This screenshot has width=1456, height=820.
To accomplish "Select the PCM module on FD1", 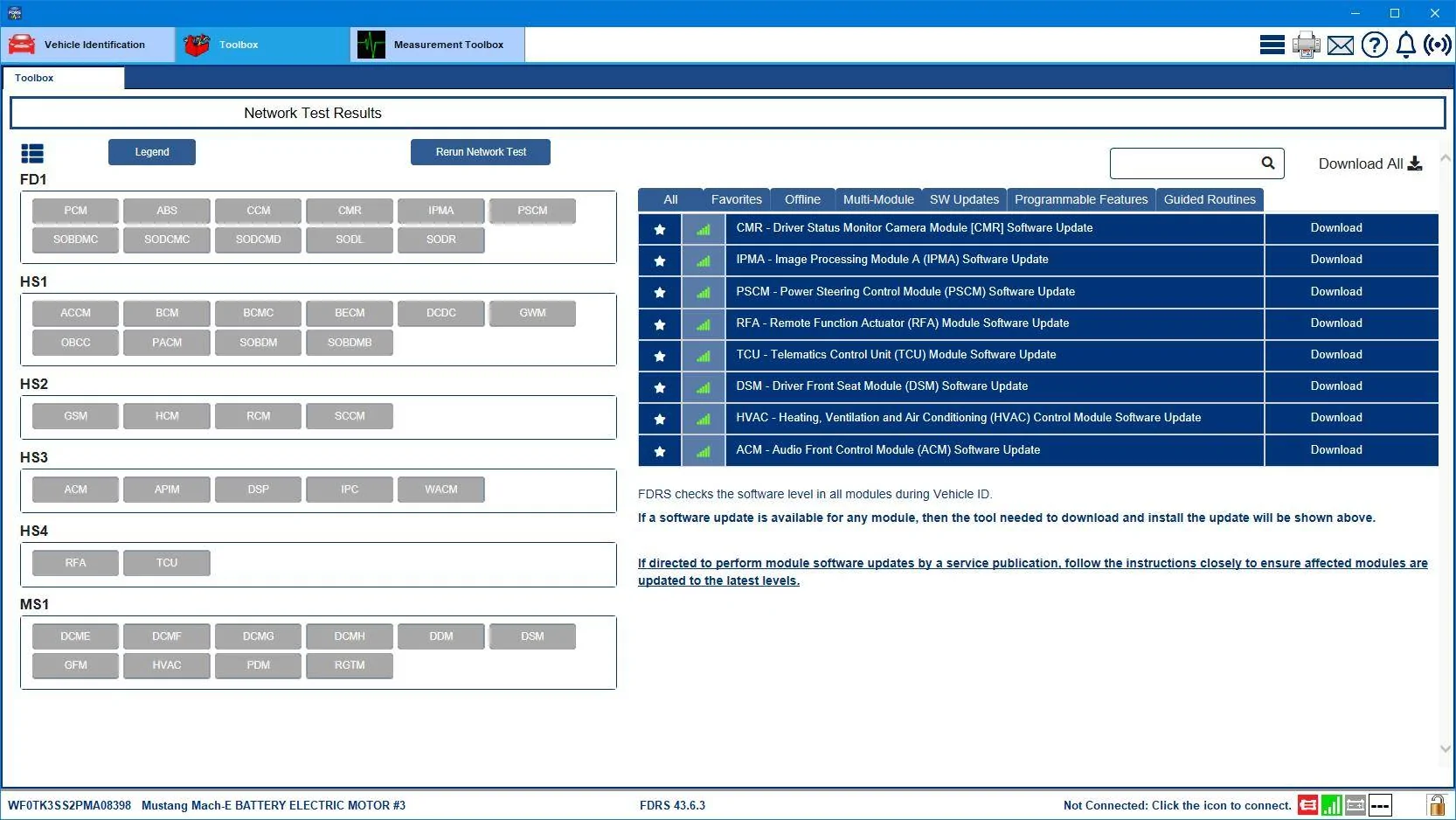I will click(x=75, y=211).
